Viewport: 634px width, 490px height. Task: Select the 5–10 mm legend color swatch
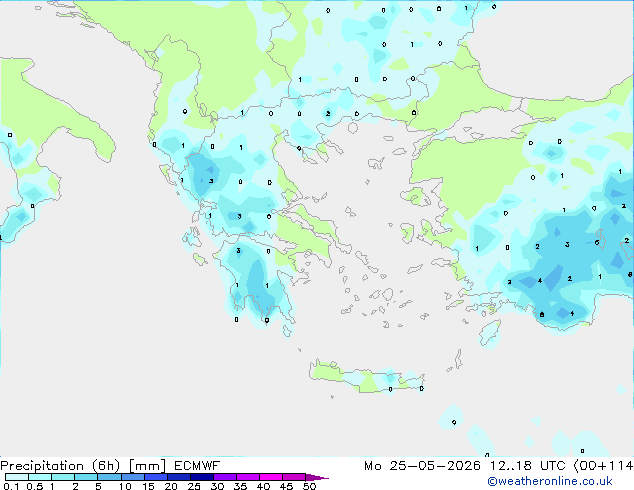[109, 477]
